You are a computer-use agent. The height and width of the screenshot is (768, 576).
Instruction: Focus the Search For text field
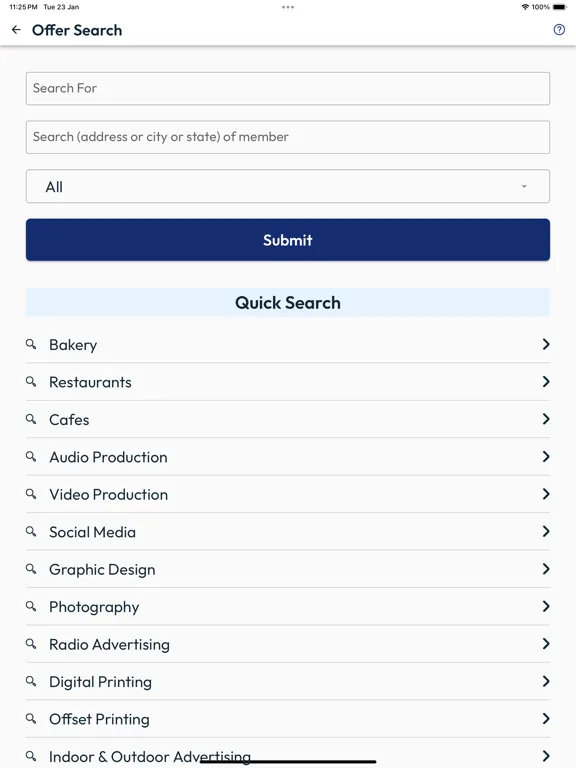coord(288,89)
